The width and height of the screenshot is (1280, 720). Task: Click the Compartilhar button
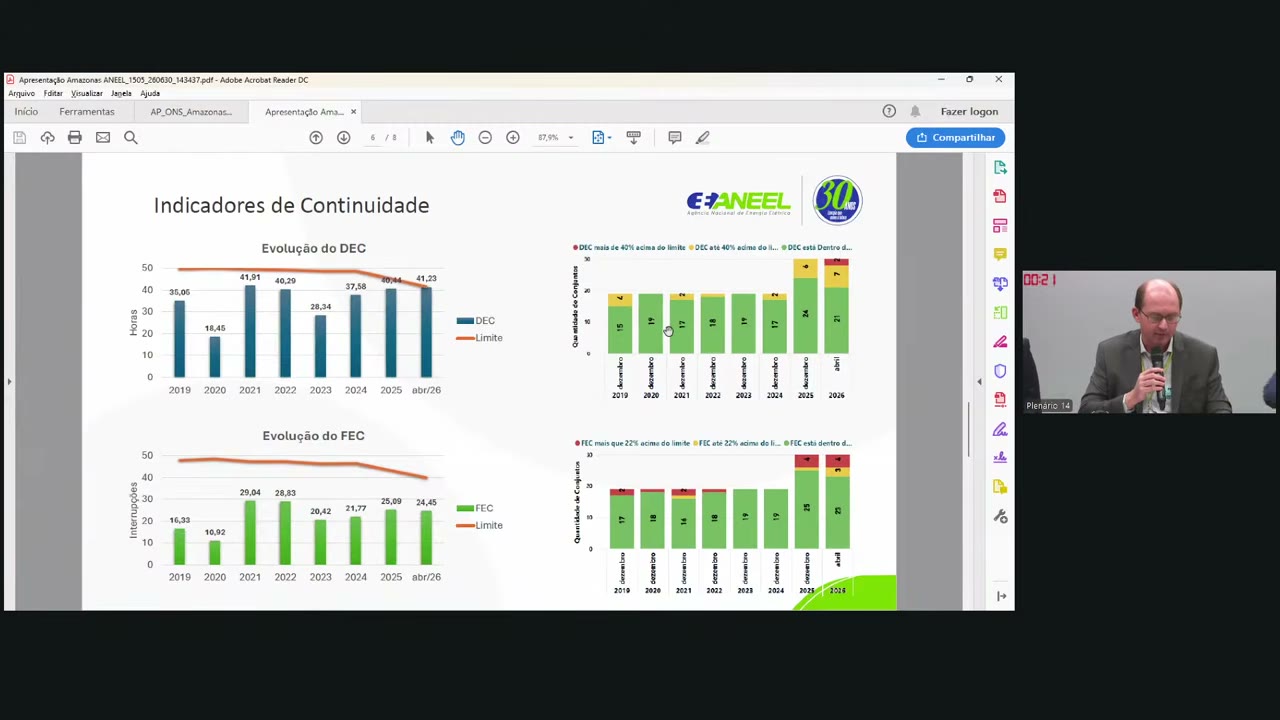click(956, 137)
